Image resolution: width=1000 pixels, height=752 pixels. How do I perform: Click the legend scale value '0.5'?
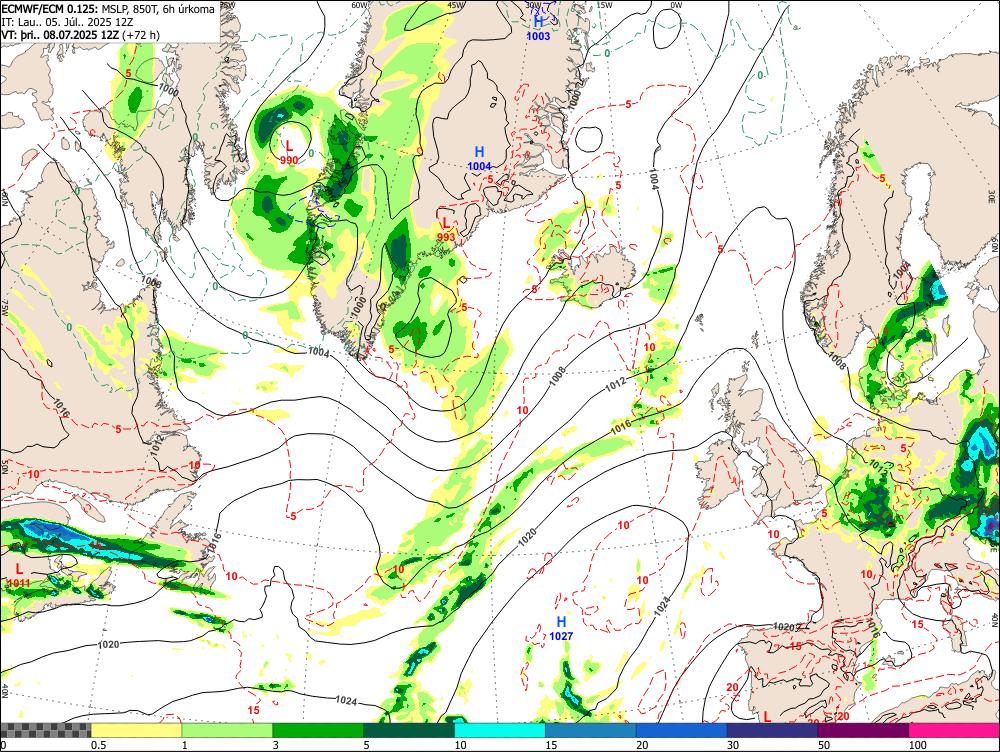98,745
